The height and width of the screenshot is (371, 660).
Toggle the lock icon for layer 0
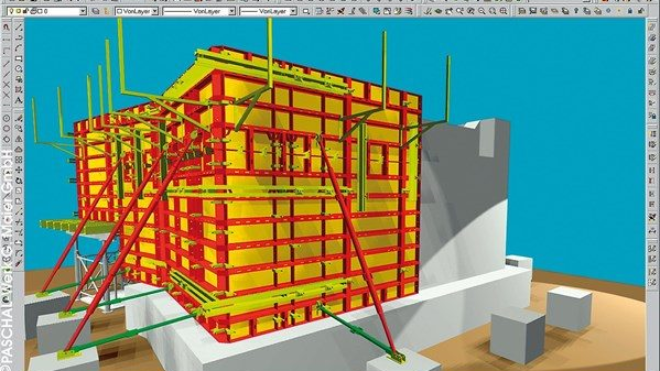(25, 11)
